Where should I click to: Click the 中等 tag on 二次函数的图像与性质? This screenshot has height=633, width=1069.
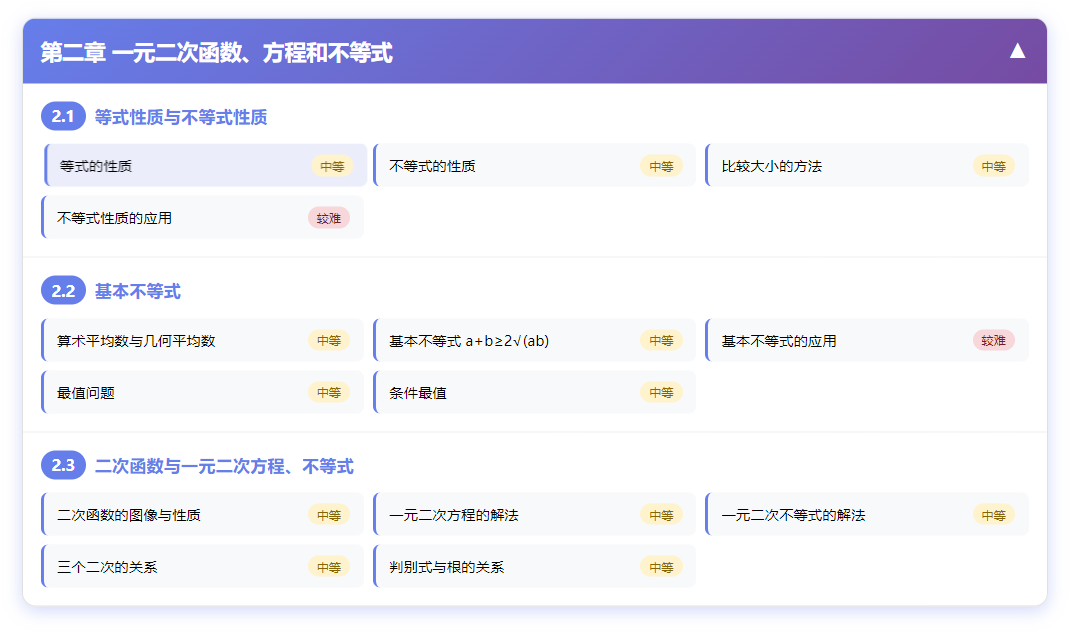point(329,515)
